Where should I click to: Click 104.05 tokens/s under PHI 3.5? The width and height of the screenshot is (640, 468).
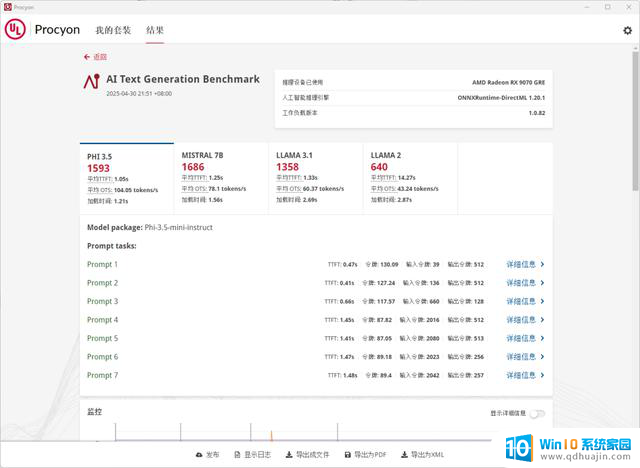pyautogui.click(x=136, y=190)
